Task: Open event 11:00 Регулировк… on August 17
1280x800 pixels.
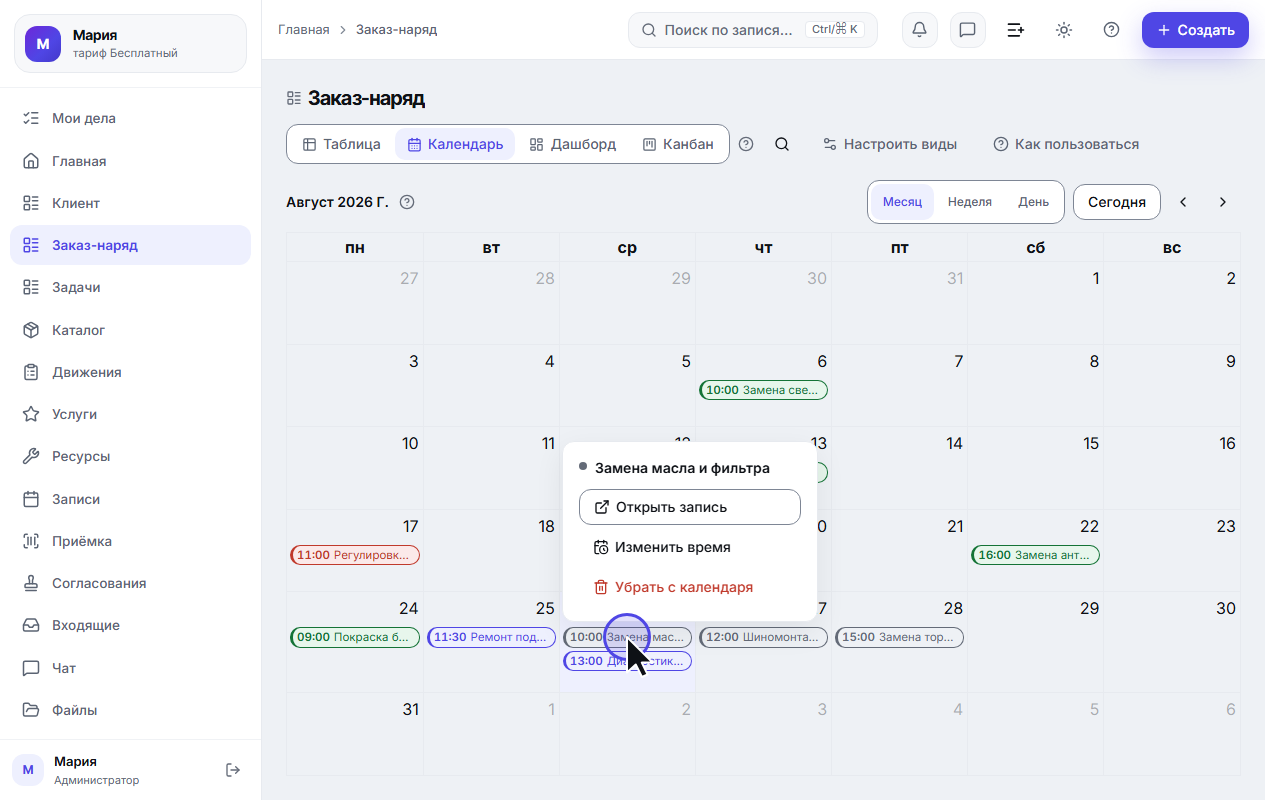Action: click(355, 555)
